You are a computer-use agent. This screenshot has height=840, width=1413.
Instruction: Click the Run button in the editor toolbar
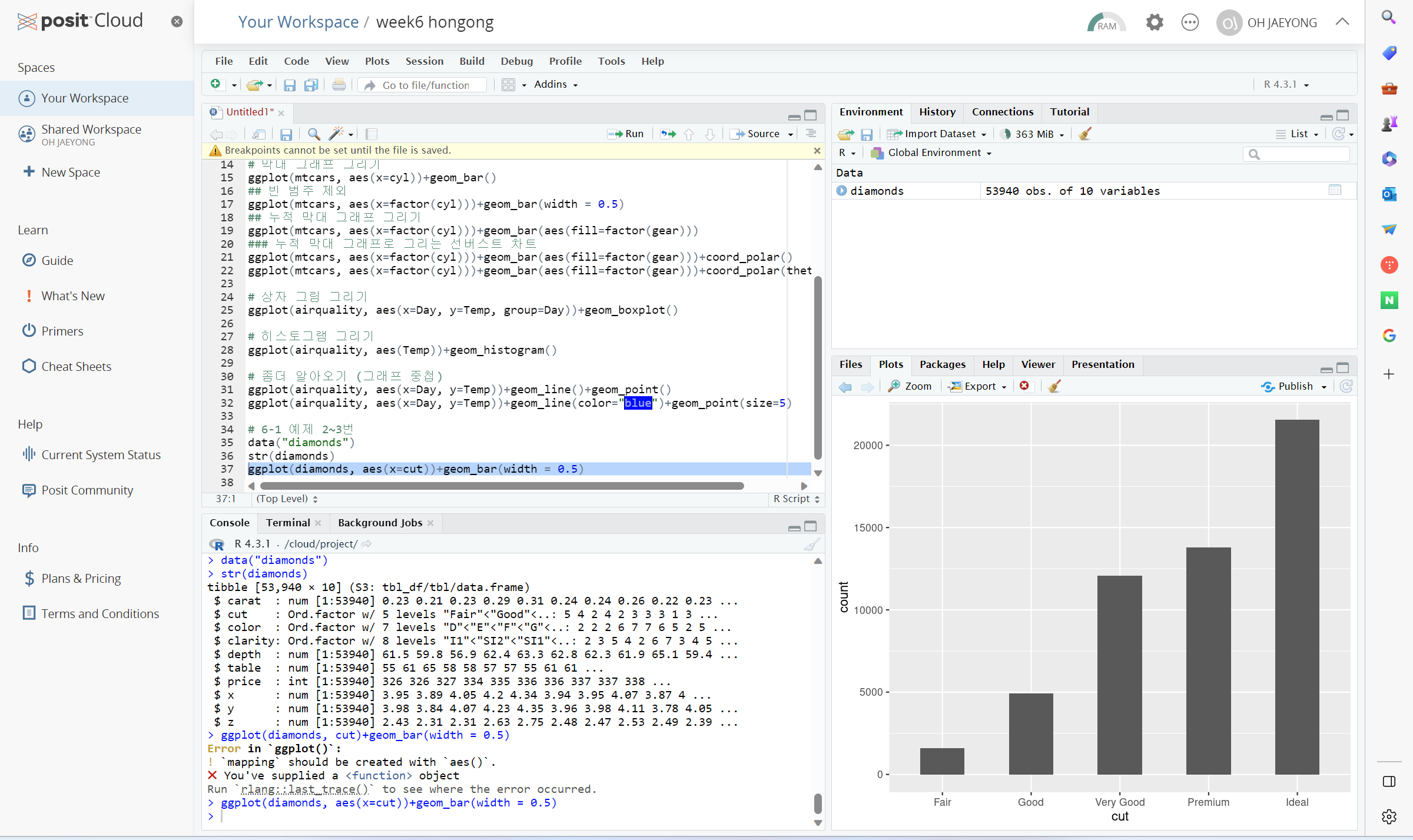tap(626, 134)
